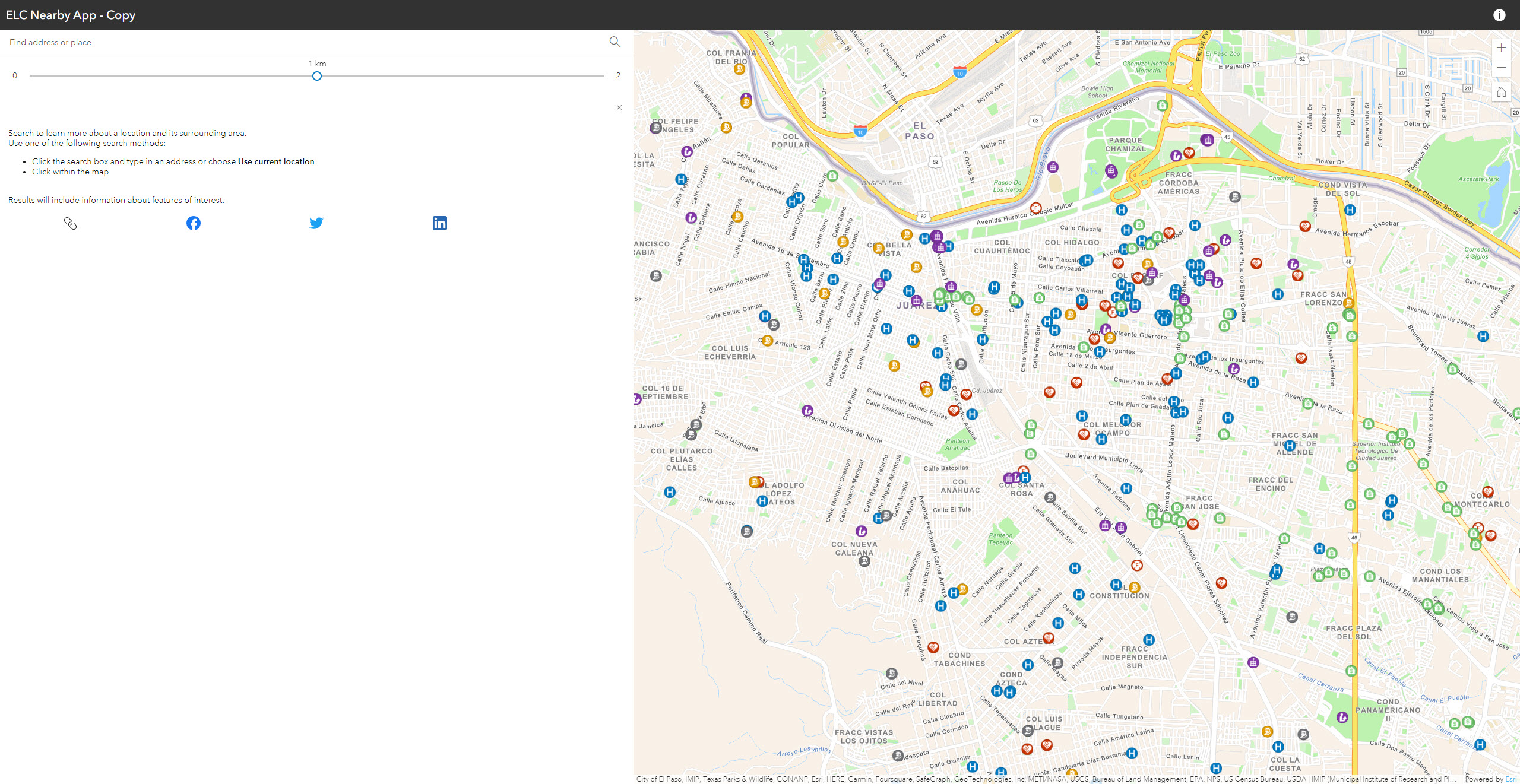The image size is (1520, 784).
Task: Select grey marker below COL NUEVA GALEANA
Action: tap(865, 561)
